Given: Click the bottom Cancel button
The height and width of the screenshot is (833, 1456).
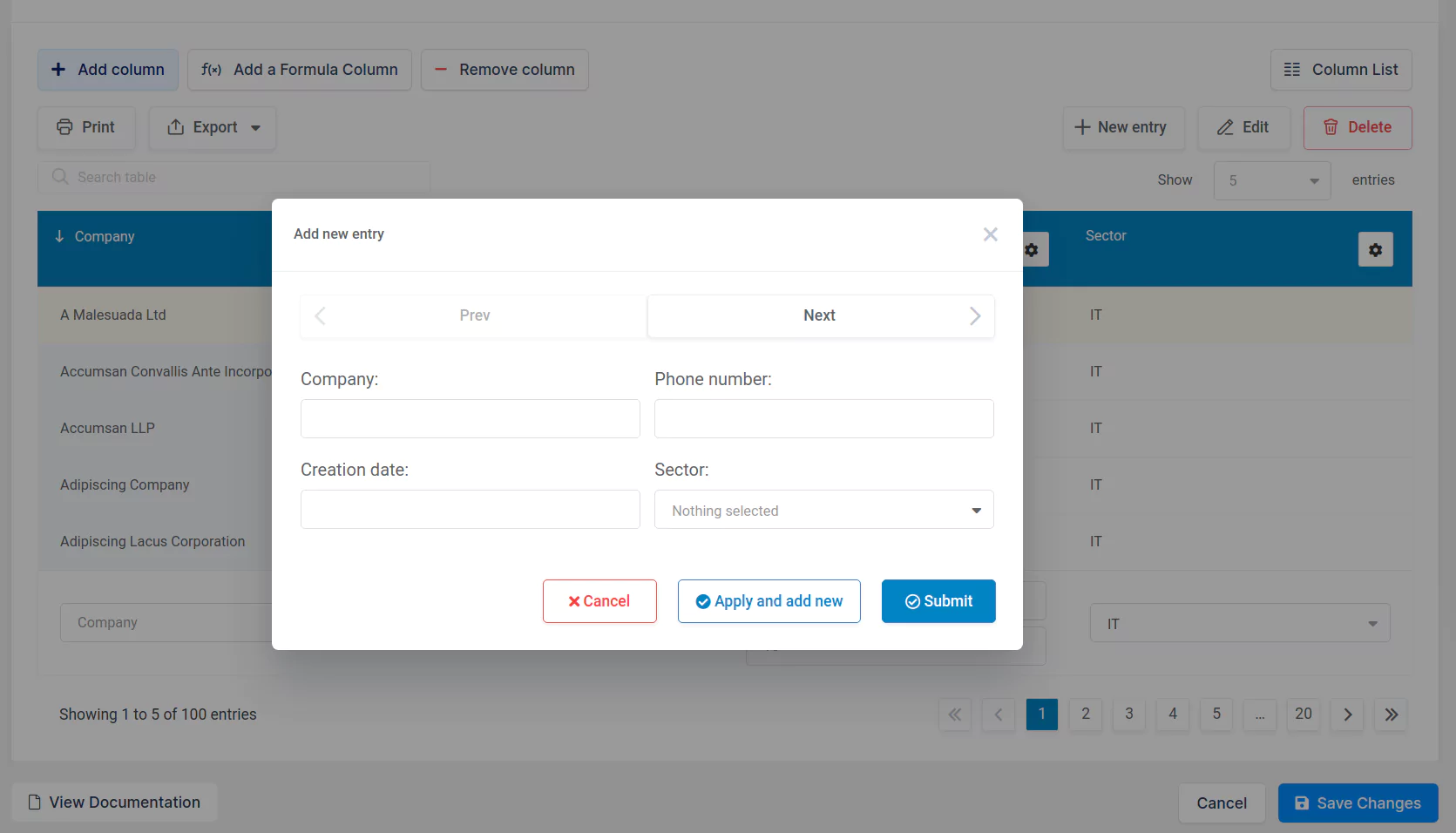Looking at the screenshot, I should [1222, 803].
